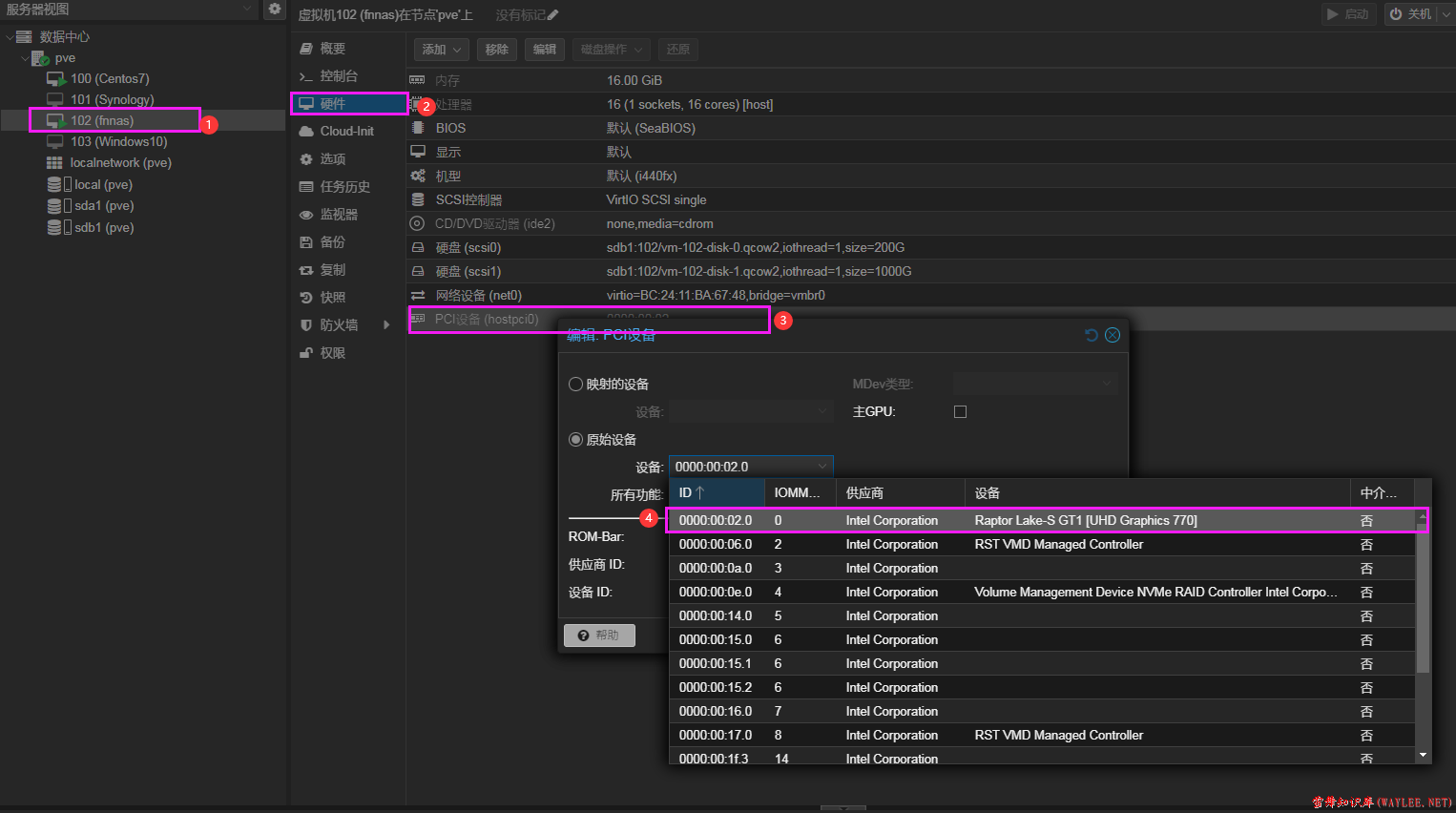Image resolution: width=1456 pixels, height=813 pixels.
Task: Click the device list scroll-down arrow
Action: click(x=1423, y=755)
